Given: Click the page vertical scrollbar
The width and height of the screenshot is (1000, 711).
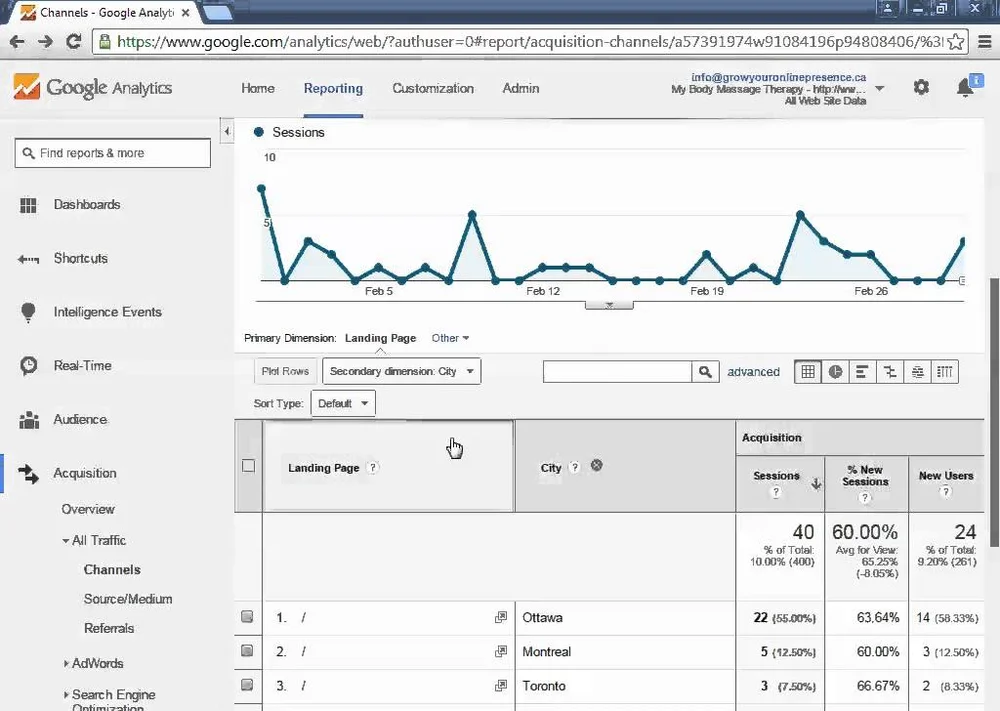Looking at the screenshot, I should [994, 411].
